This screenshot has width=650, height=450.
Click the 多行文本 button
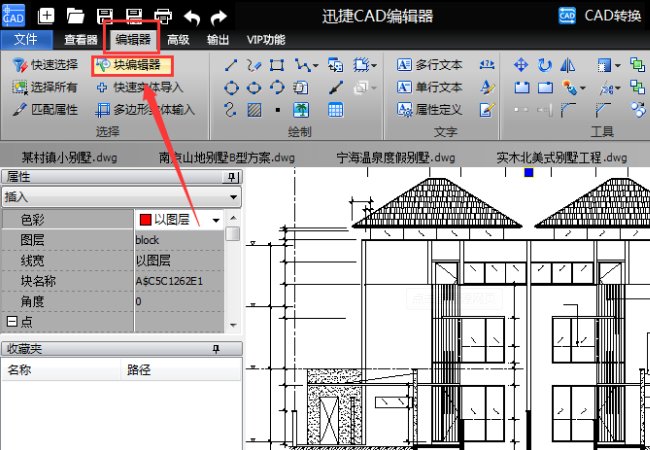coord(429,65)
